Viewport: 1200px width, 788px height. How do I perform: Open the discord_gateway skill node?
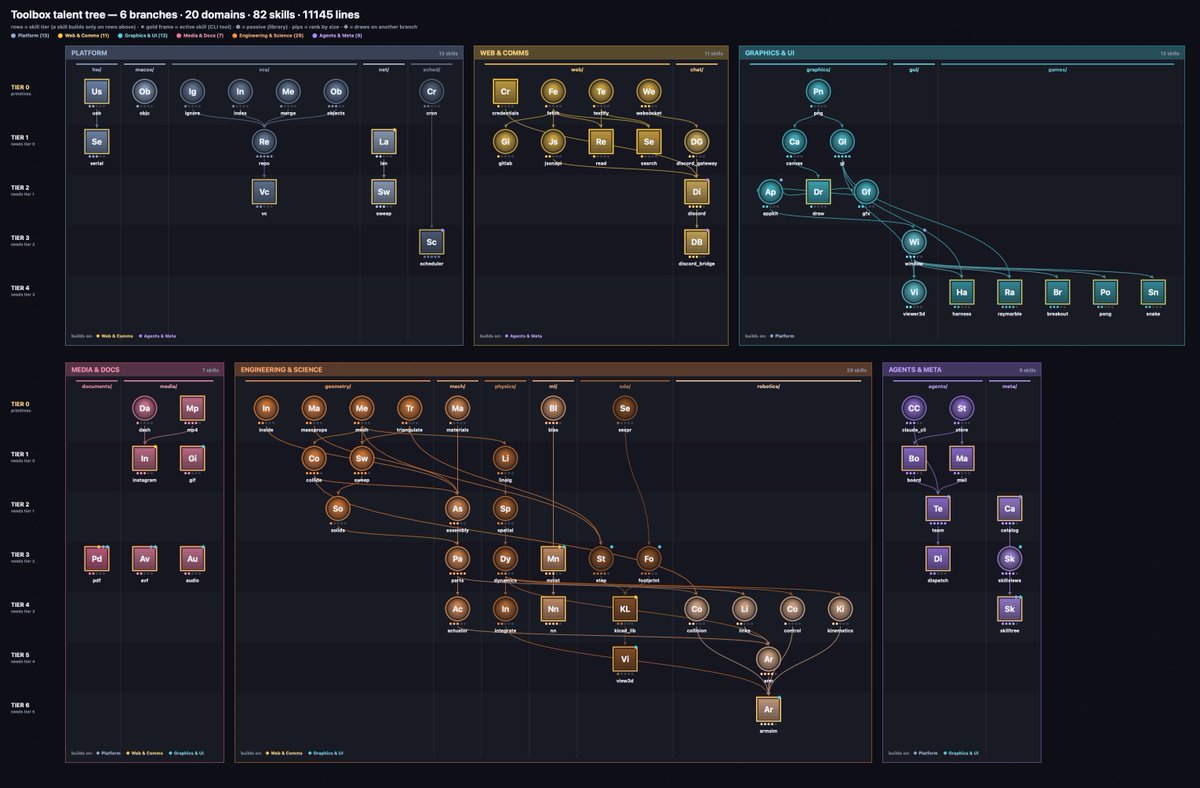click(697, 142)
